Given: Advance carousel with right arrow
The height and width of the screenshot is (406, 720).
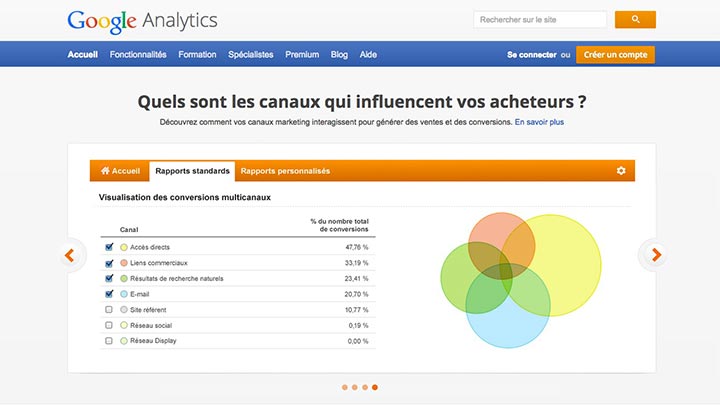Looking at the screenshot, I should [x=656, y=255].
